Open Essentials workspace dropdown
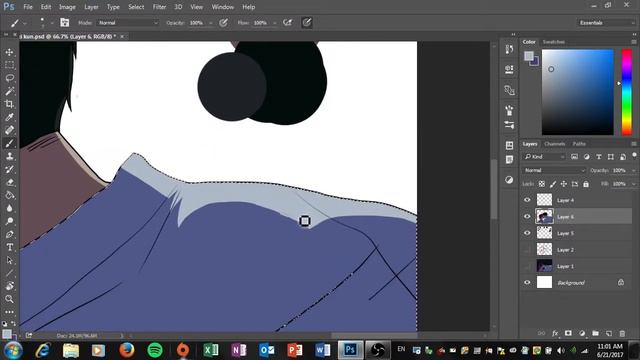This screenshot has width=640, height=360. point(606,23)
